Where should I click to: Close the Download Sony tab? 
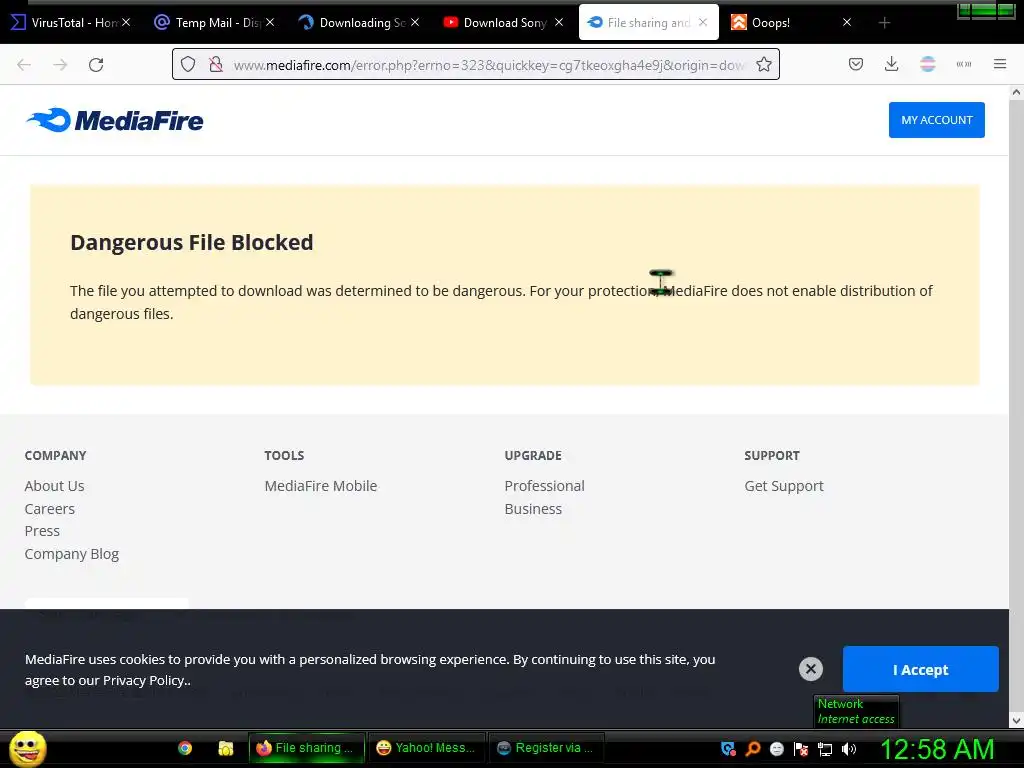pyautogui.click(x=558, y=22)
